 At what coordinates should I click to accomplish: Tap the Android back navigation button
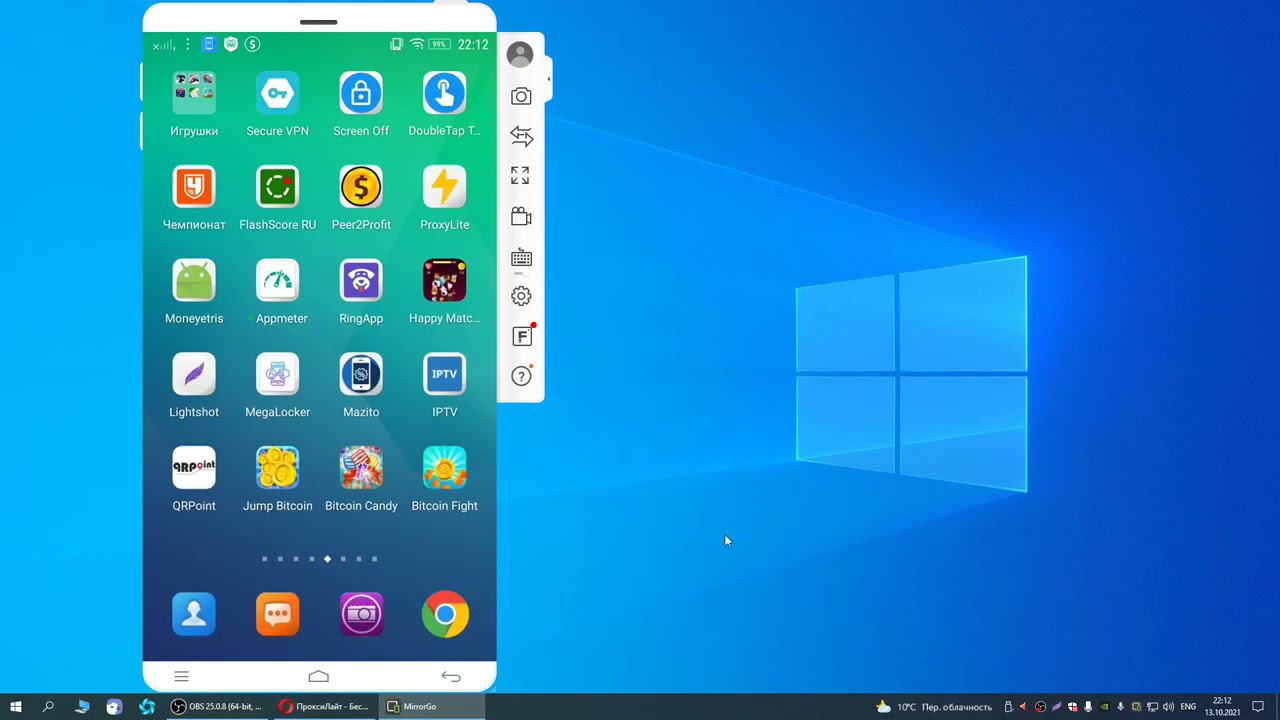(451, 677)
